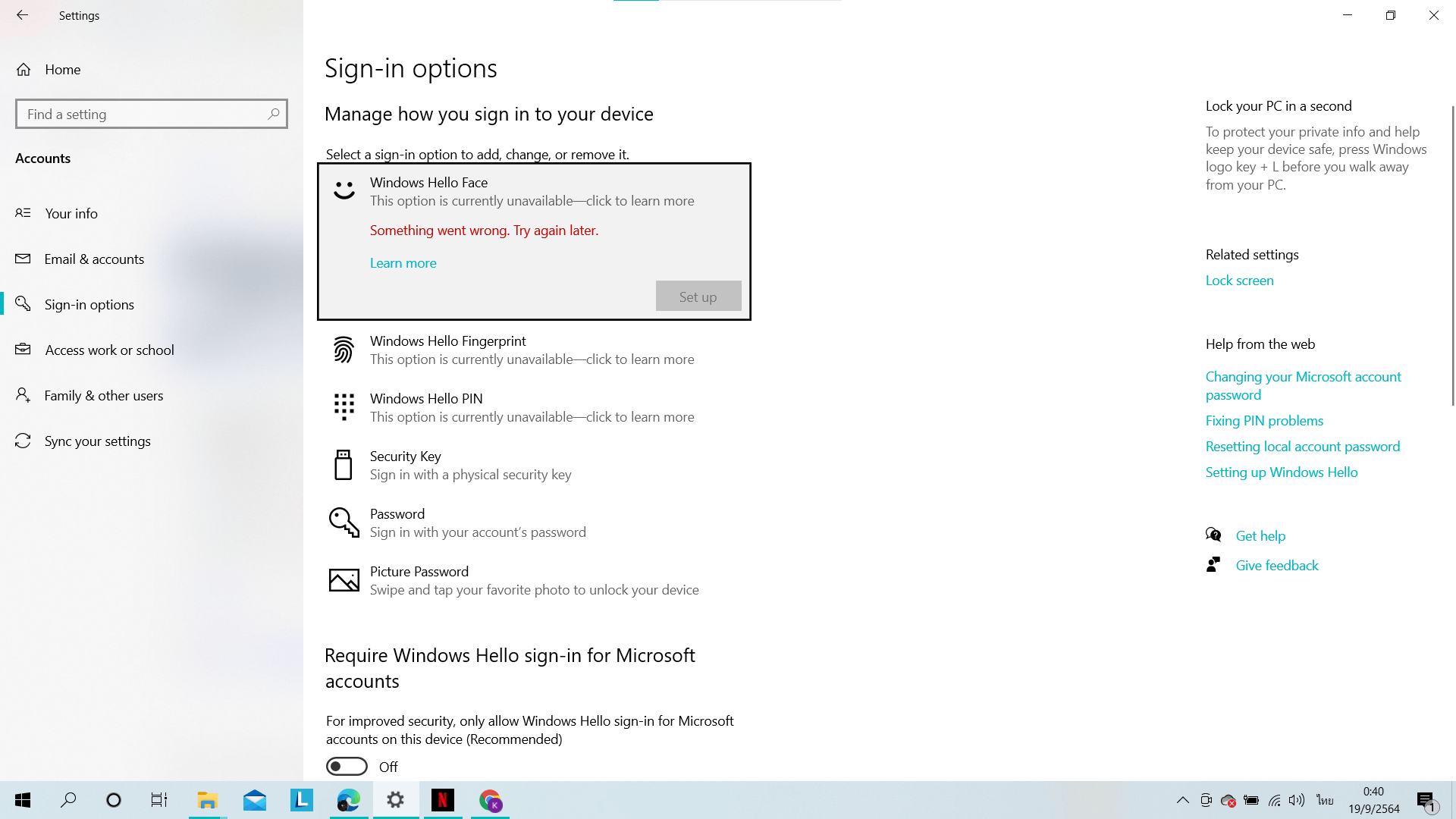Click the Password key icon
The width and height of the screenshot is (1456, 819).
click(344, 522)
